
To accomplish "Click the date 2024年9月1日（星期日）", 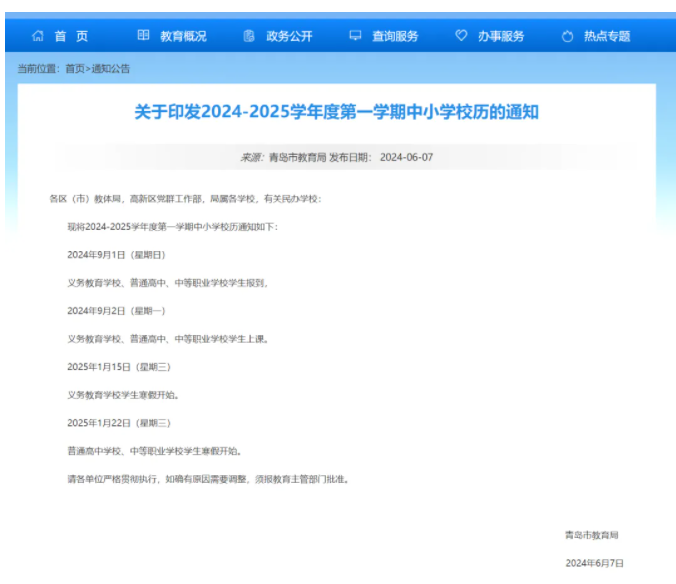I will pos(116,255).
